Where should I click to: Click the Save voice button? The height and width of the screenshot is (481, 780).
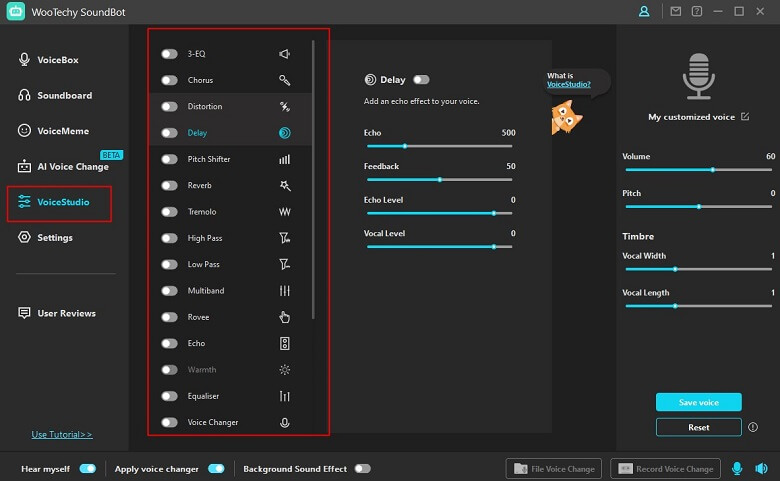pos(699,402)
